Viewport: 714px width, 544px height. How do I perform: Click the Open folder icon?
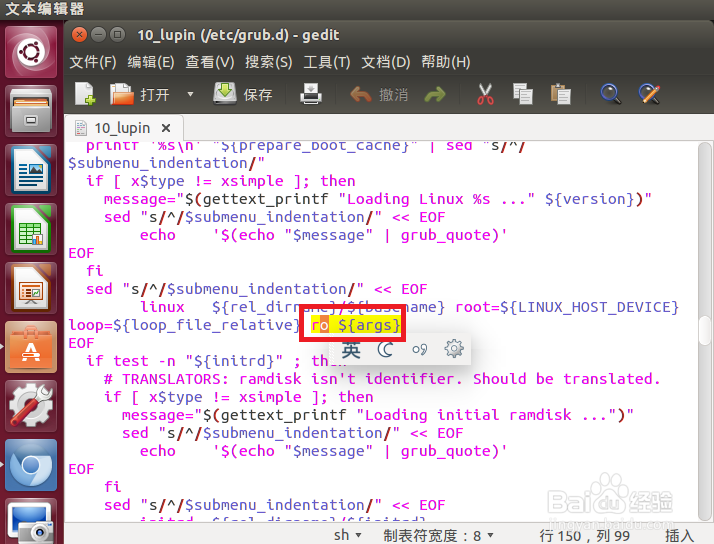pos(122,94)
